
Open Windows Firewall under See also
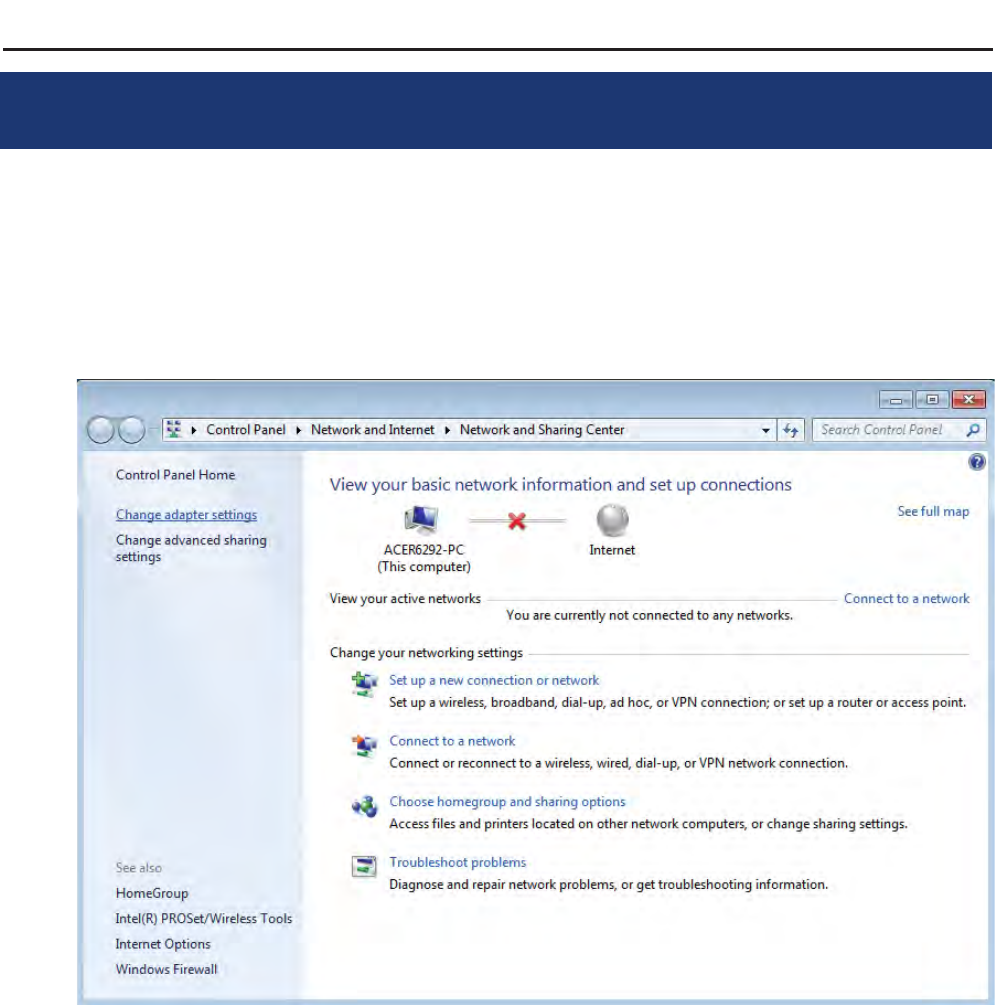(166, 969)
